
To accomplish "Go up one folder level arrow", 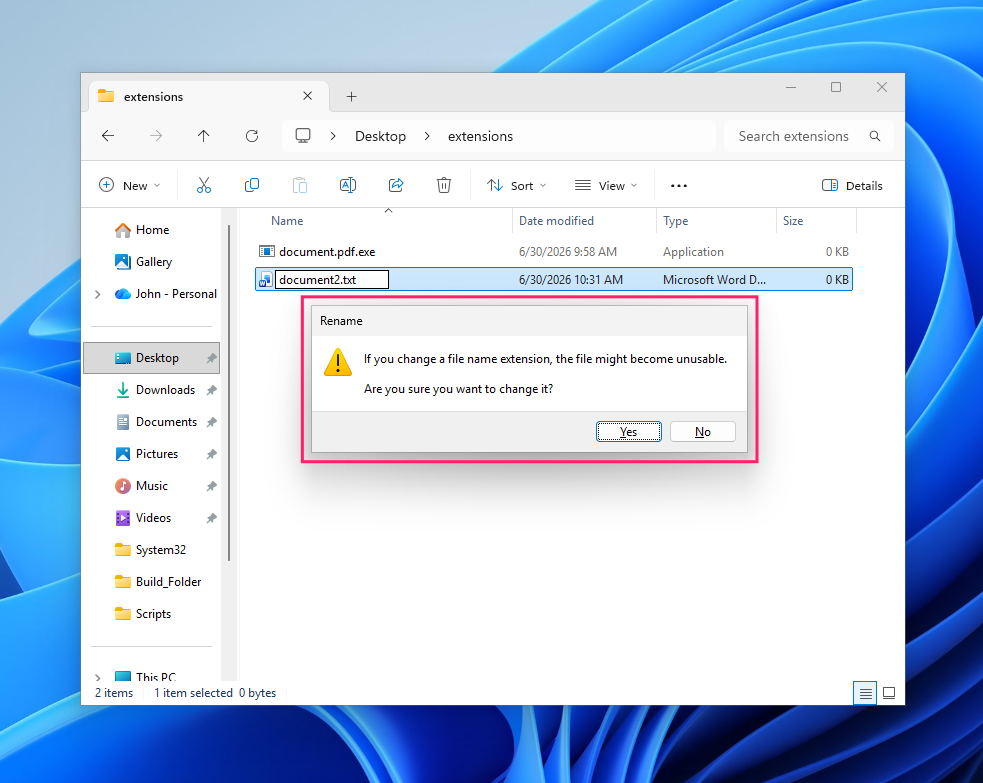I will click(x=204, y=136).
